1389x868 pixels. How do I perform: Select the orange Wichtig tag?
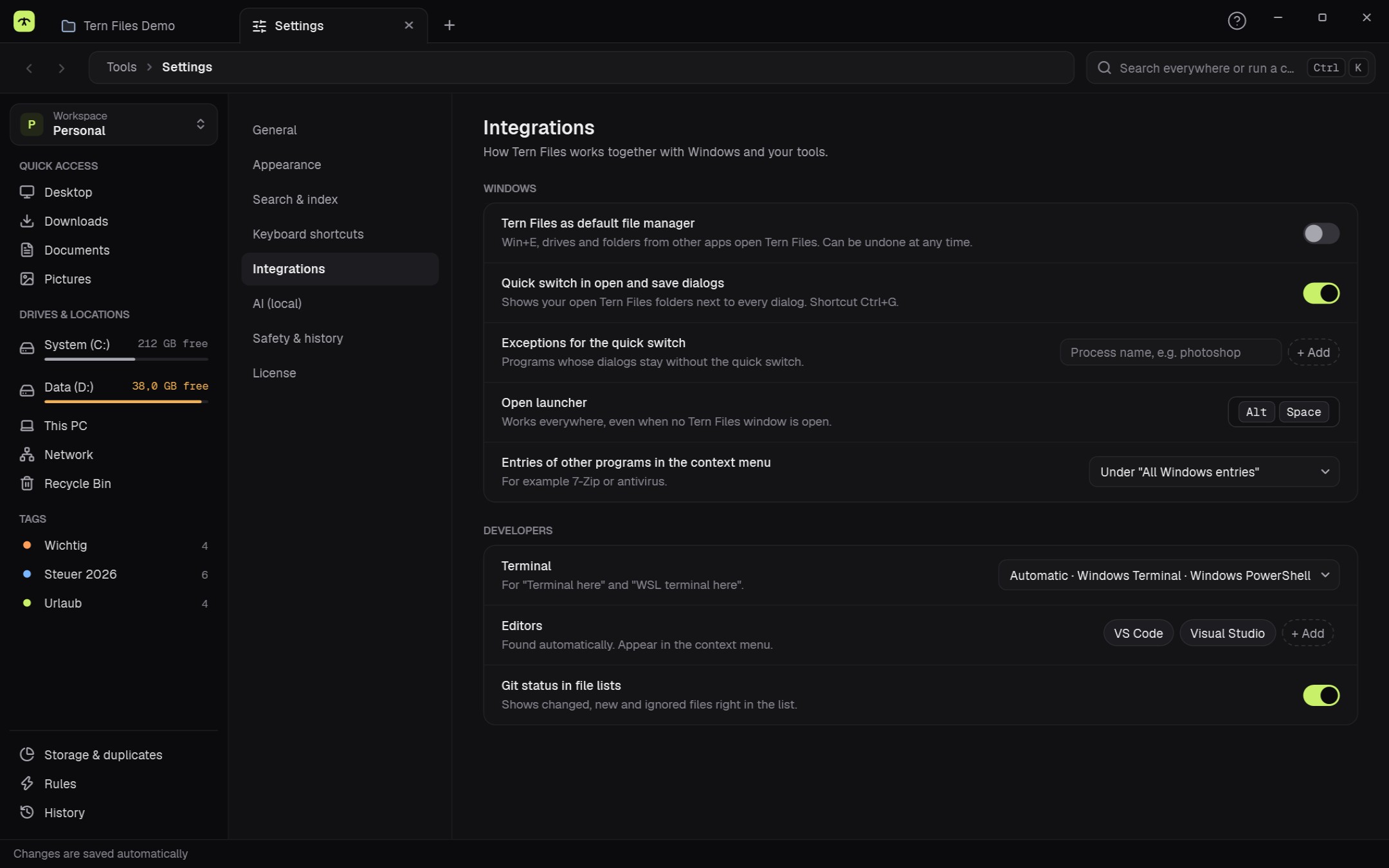[x=114, y=545]
